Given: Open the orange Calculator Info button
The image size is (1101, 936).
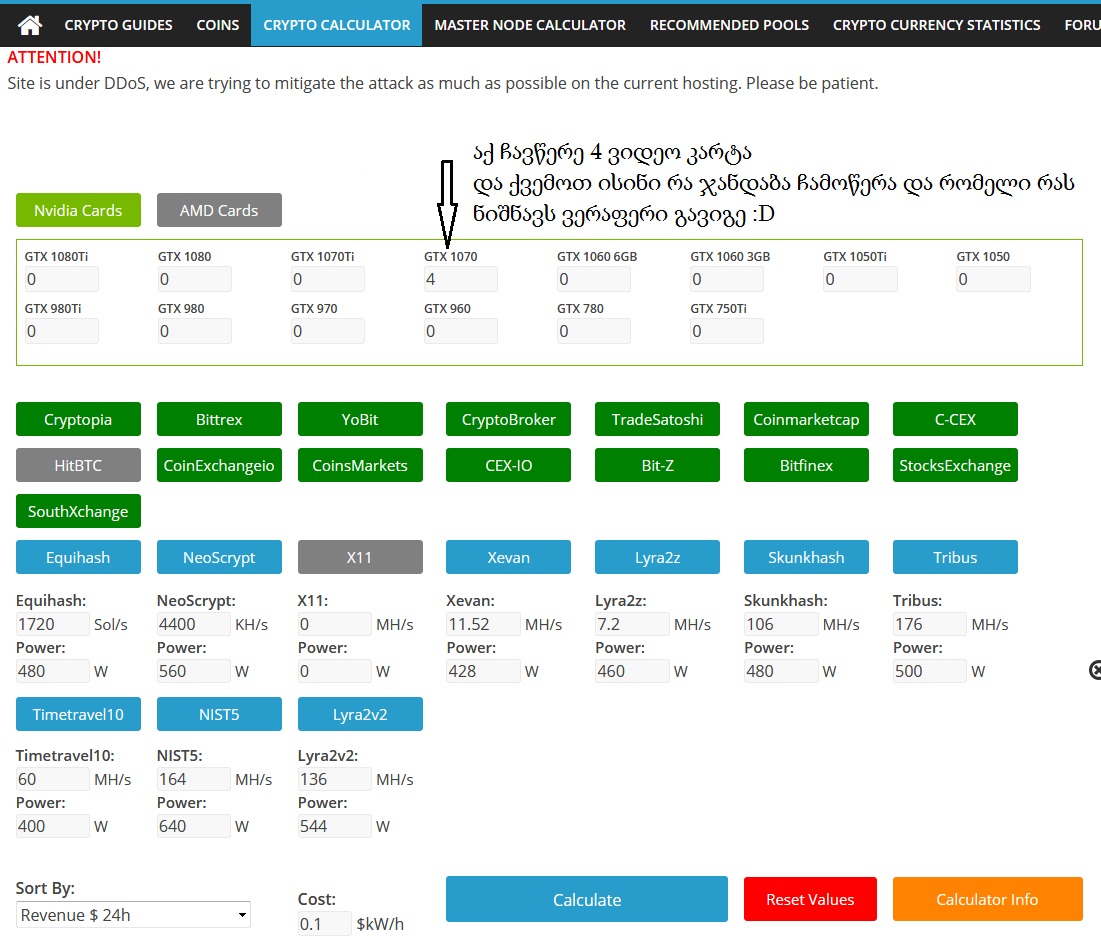Looking at the screenshot, I should click(987, 899).
